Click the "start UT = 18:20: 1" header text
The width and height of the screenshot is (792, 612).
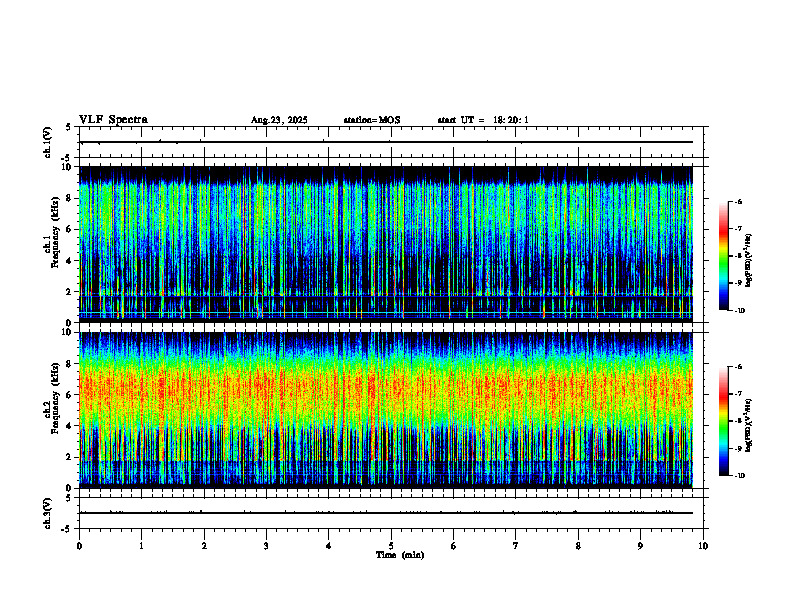(483, 120)
